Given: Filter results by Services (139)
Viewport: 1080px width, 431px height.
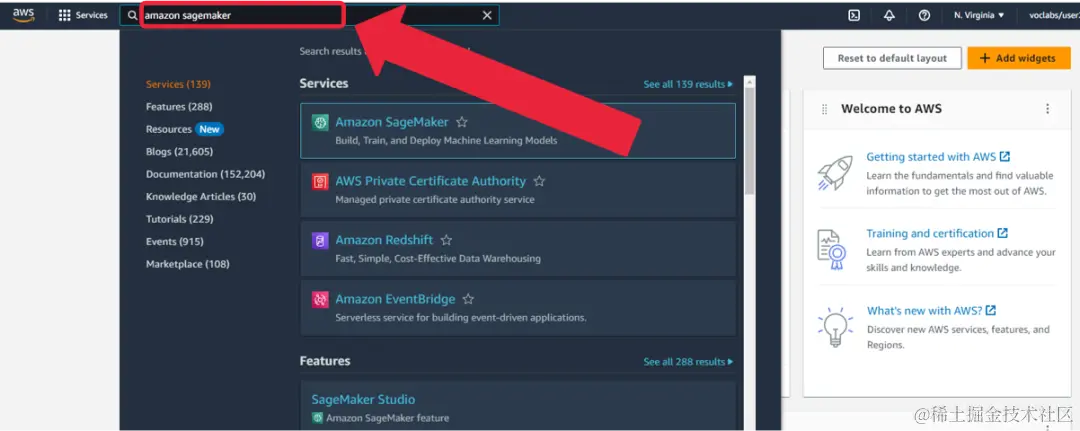Looking at the screenshot, I should pos(178,84).
